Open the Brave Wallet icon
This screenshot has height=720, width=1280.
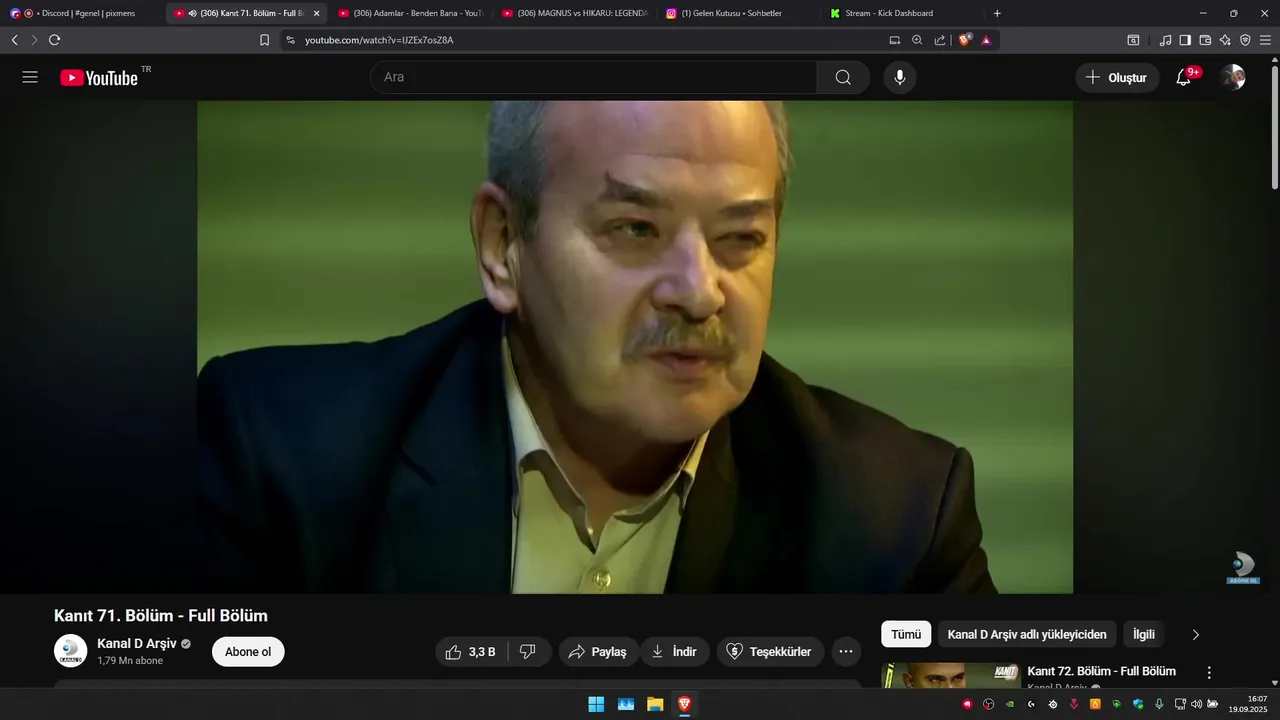click(1205, 40)
